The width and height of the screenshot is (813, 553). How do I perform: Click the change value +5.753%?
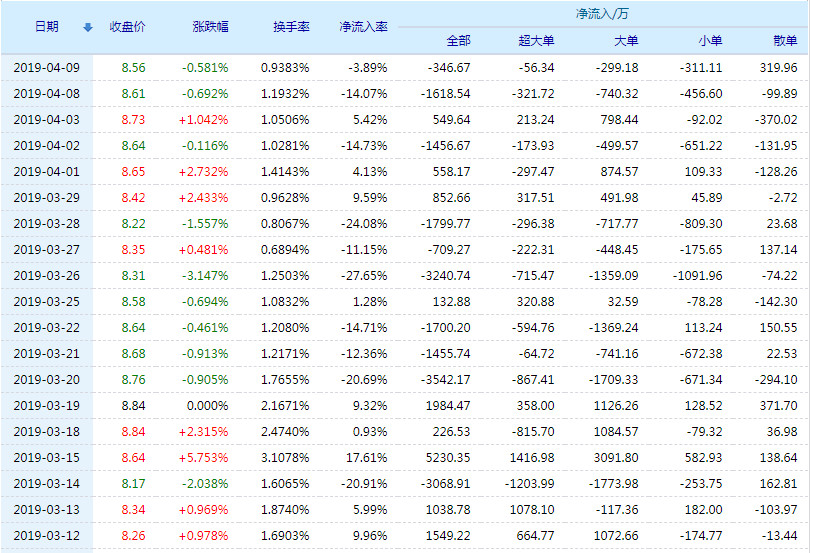[203, 458]
